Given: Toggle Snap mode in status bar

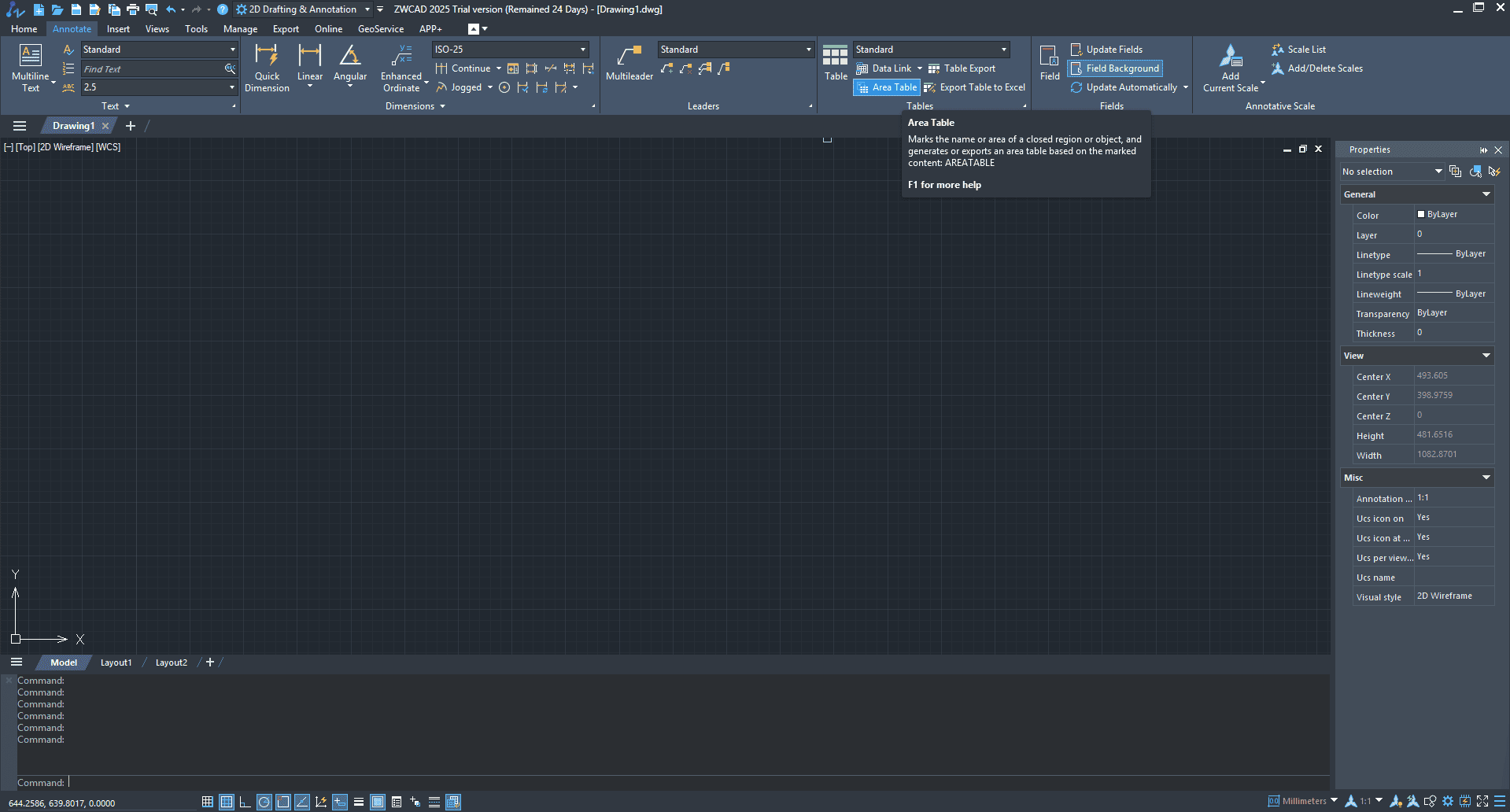Looking at the screenshot, I should [208, 802].
